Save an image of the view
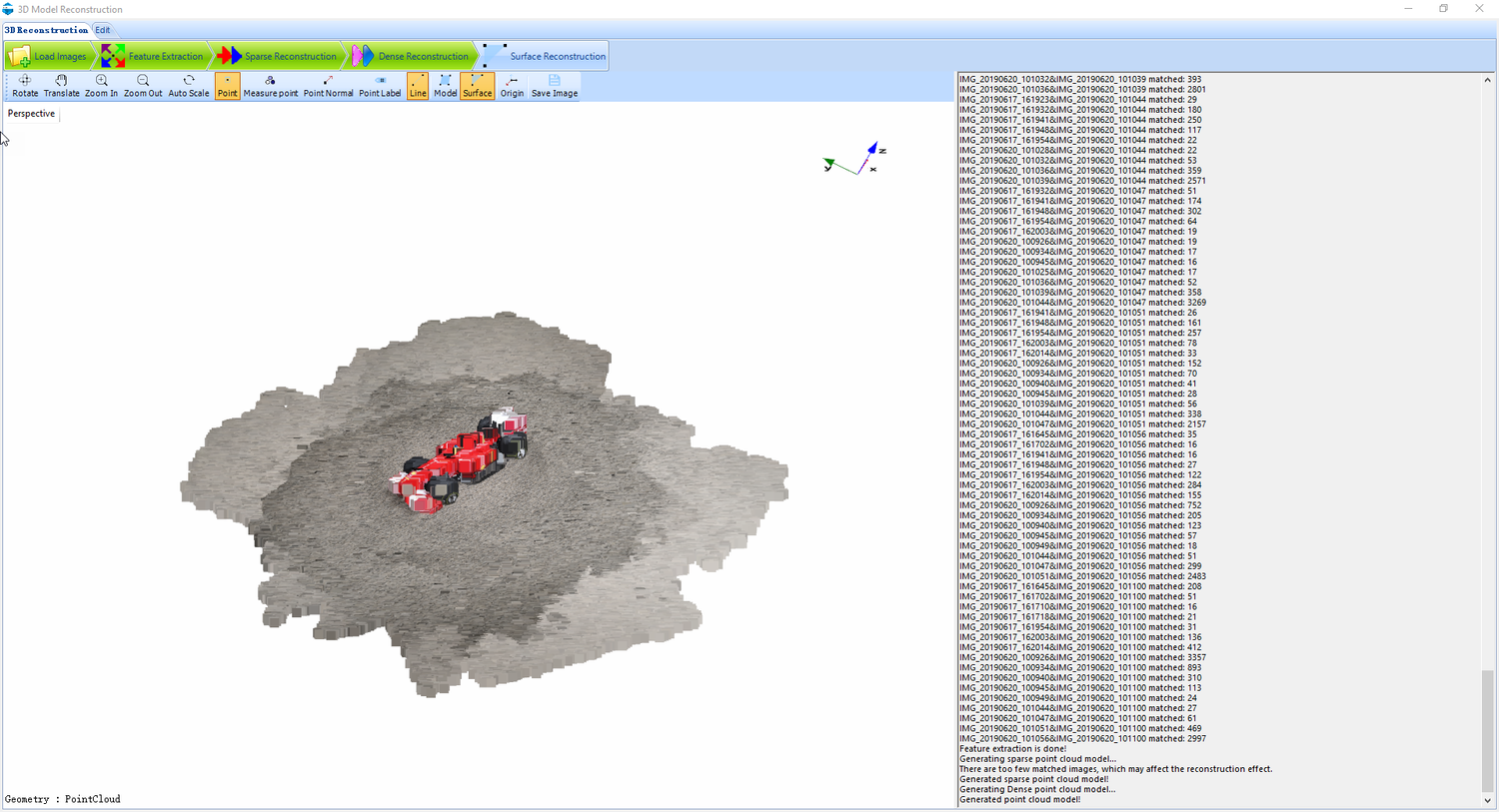Image resolution: width=1499 pixels, height=812 pixels. click(554, 85)
